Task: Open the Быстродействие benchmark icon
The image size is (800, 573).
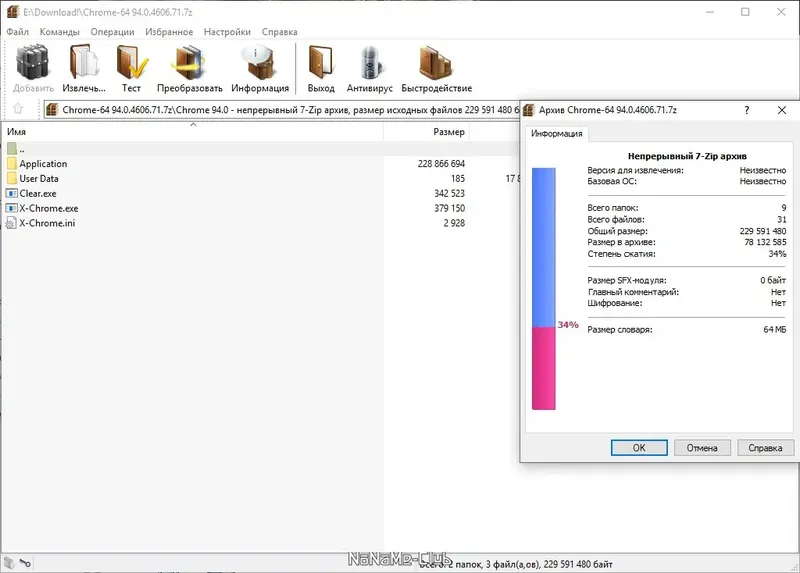Action: (x=436, y=63)
